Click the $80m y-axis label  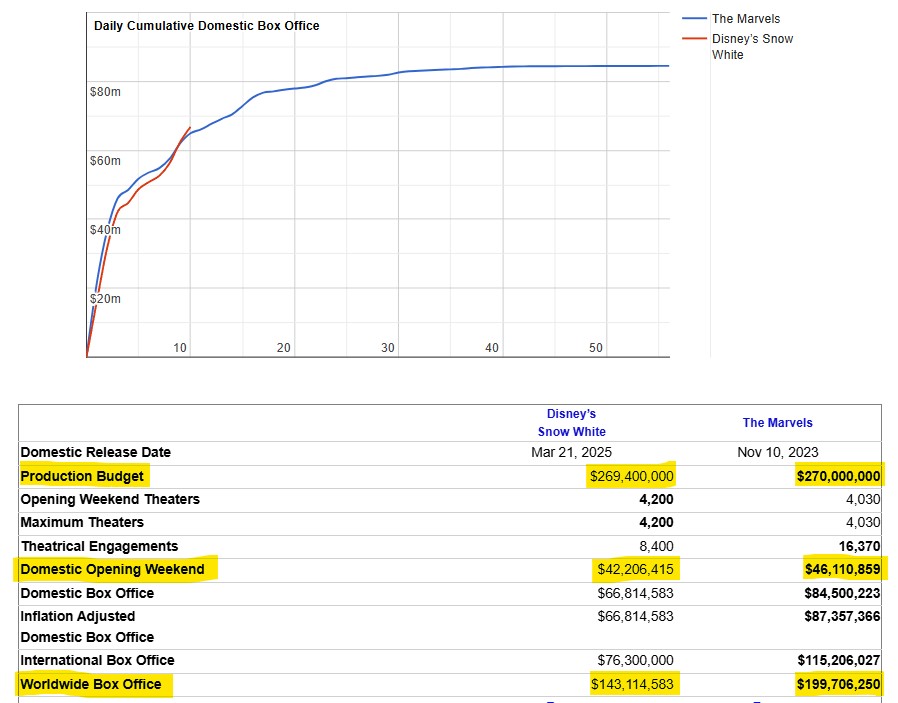(x=105, y=92)
